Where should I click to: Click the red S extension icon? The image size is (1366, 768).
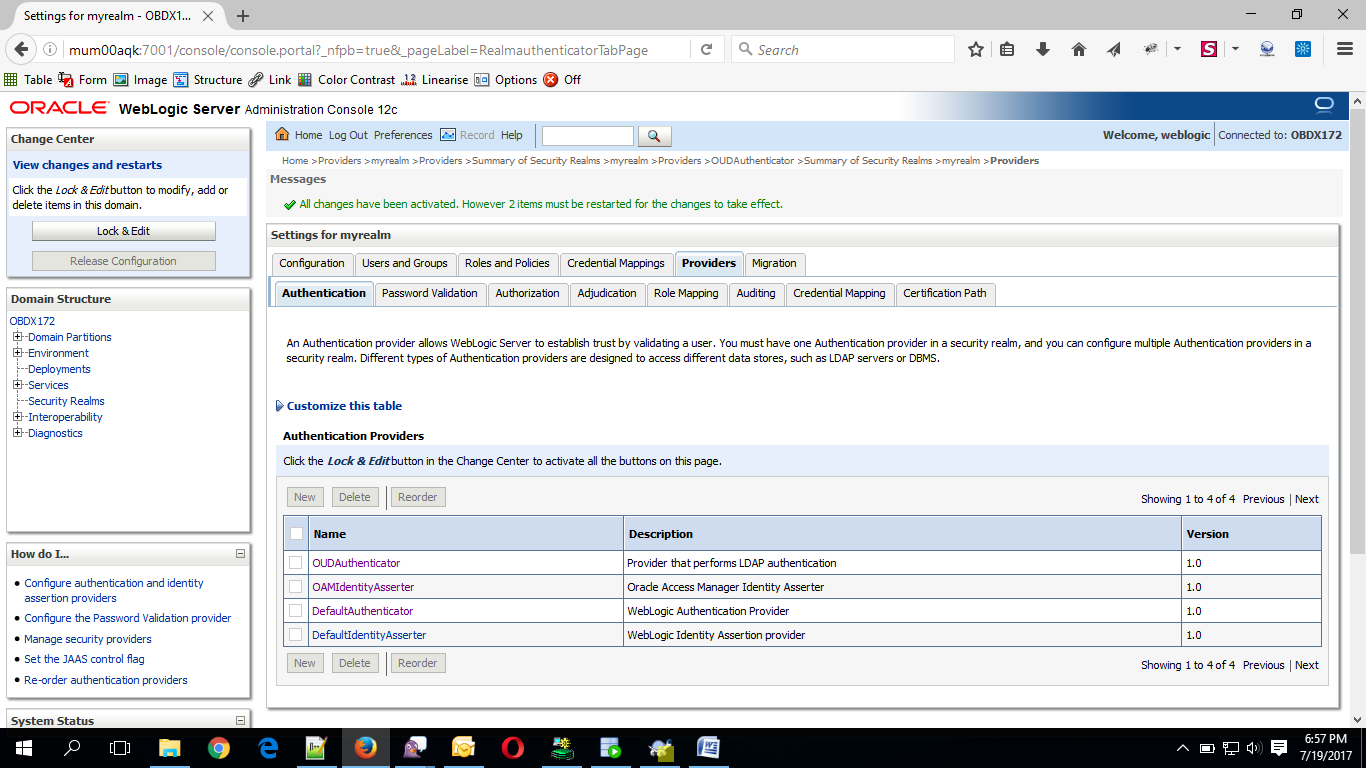coord(1208,49)
